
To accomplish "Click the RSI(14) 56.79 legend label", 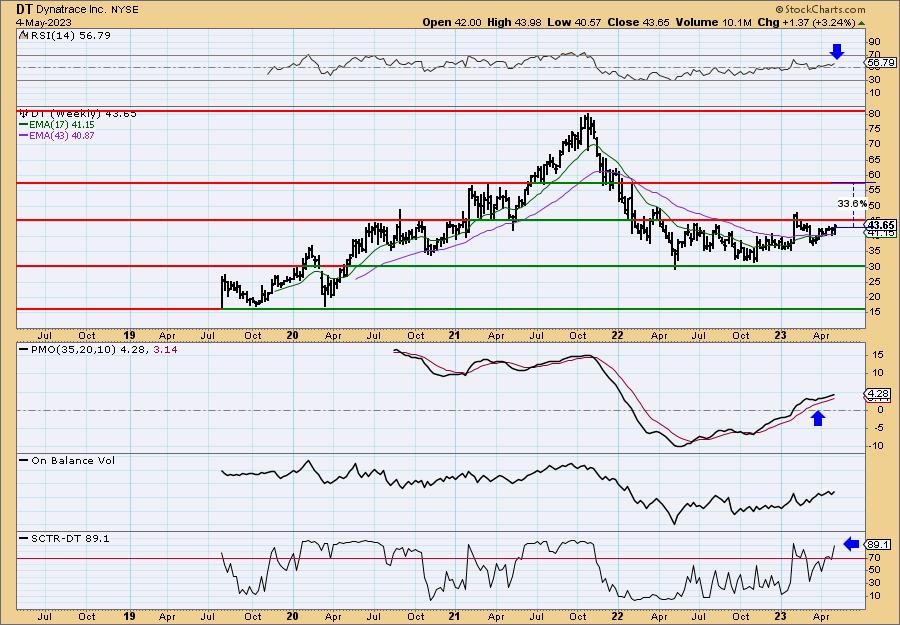I will click(69, 36).
